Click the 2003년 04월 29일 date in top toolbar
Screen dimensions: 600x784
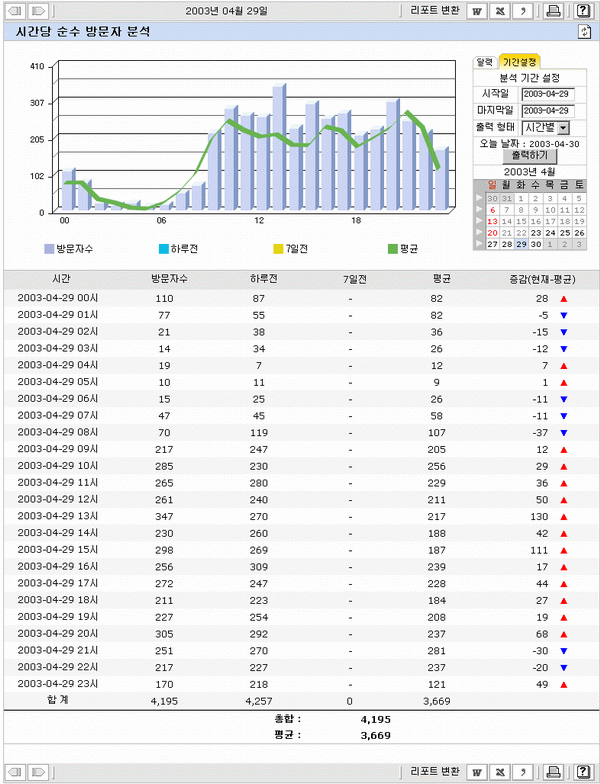point(226,10)
